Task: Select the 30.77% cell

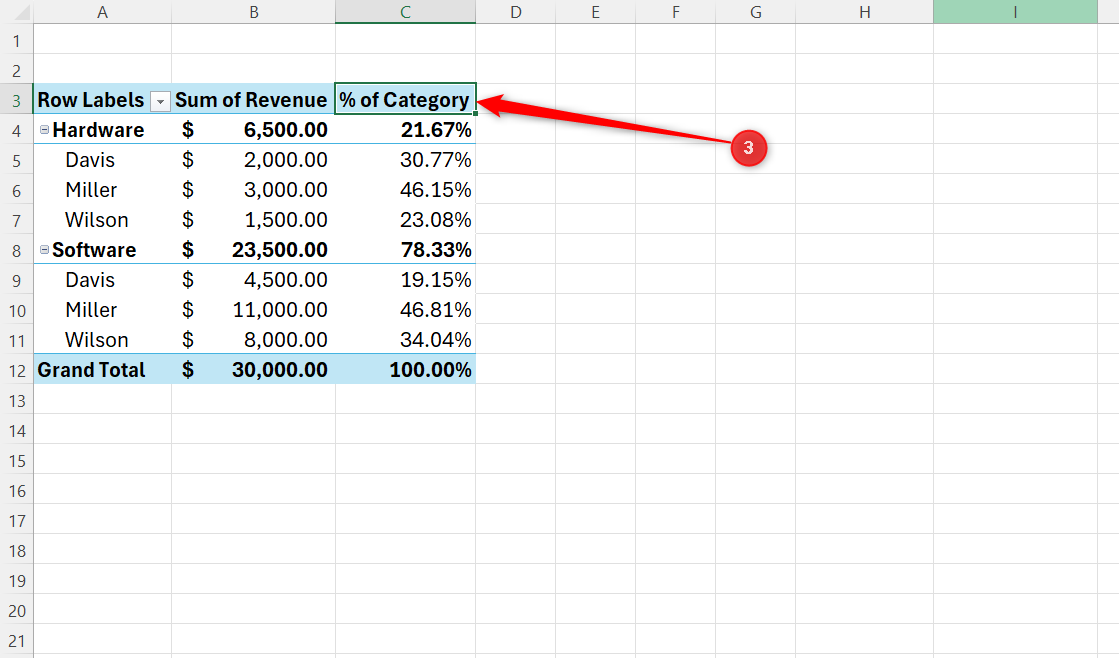Action: 405,160
